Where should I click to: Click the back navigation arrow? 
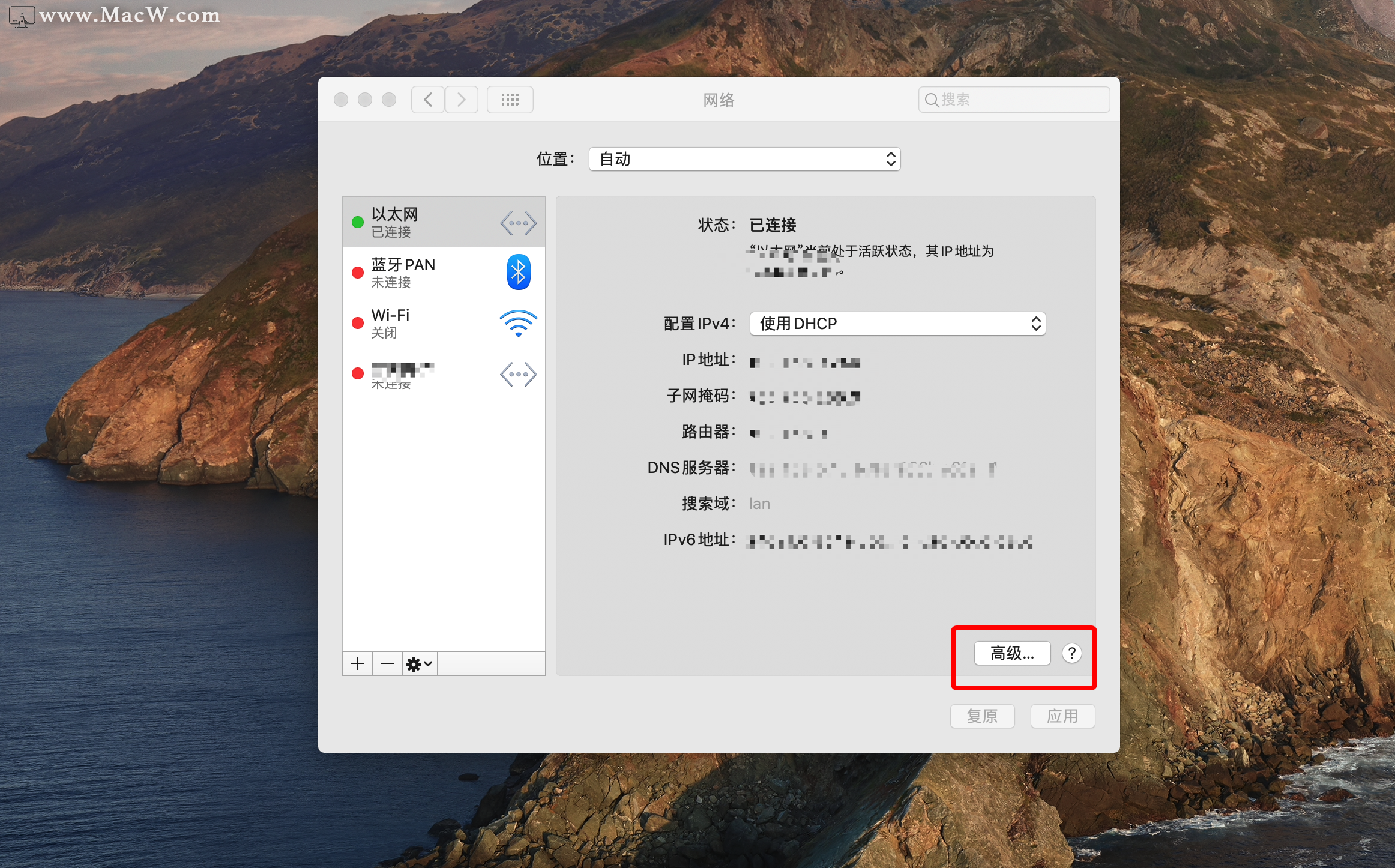point(428,100)
